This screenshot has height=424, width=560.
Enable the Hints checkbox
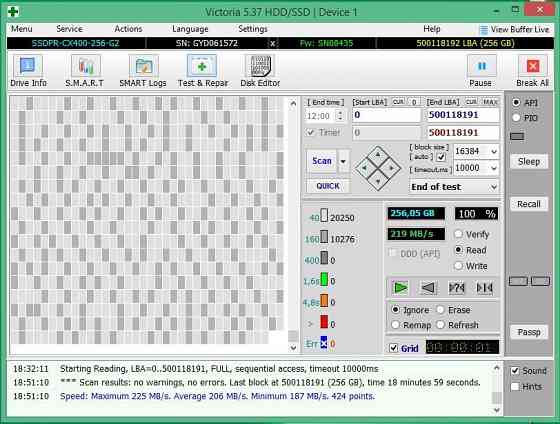(x=515, y=386)
